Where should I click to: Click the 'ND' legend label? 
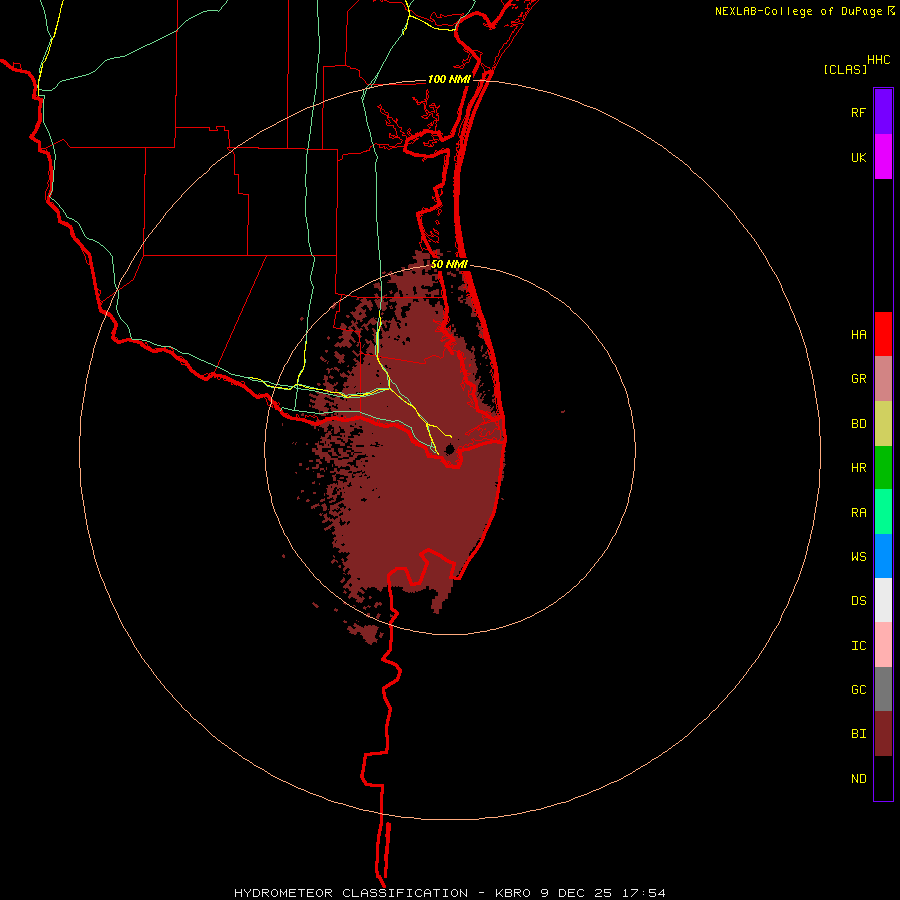(x=858, y=779)
